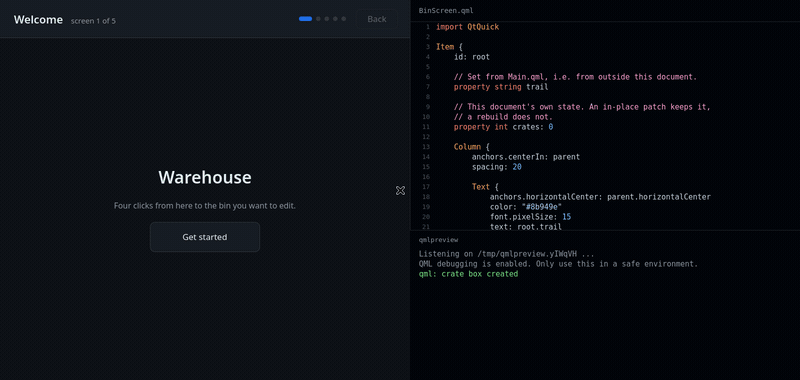This screenshot has width=800, height=380.
Task: Click the 'text: root.trail' line
Action: click(526, 226)
